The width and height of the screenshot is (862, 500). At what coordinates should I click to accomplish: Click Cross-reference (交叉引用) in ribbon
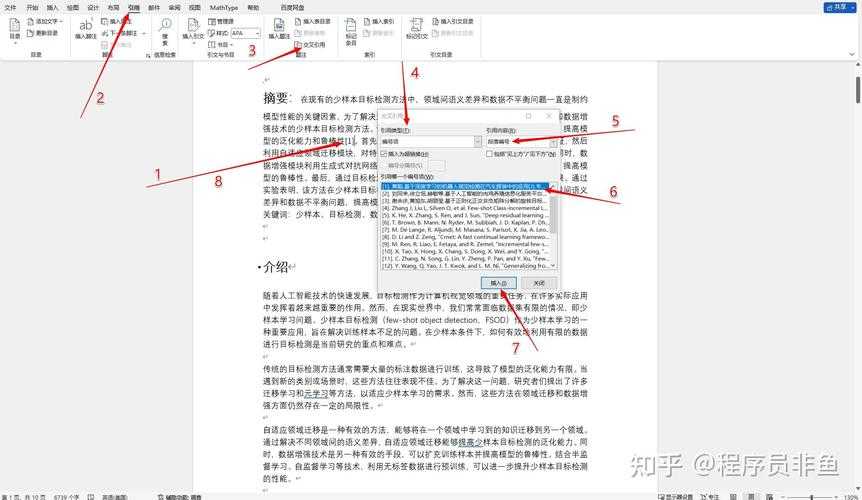point(310,45)
